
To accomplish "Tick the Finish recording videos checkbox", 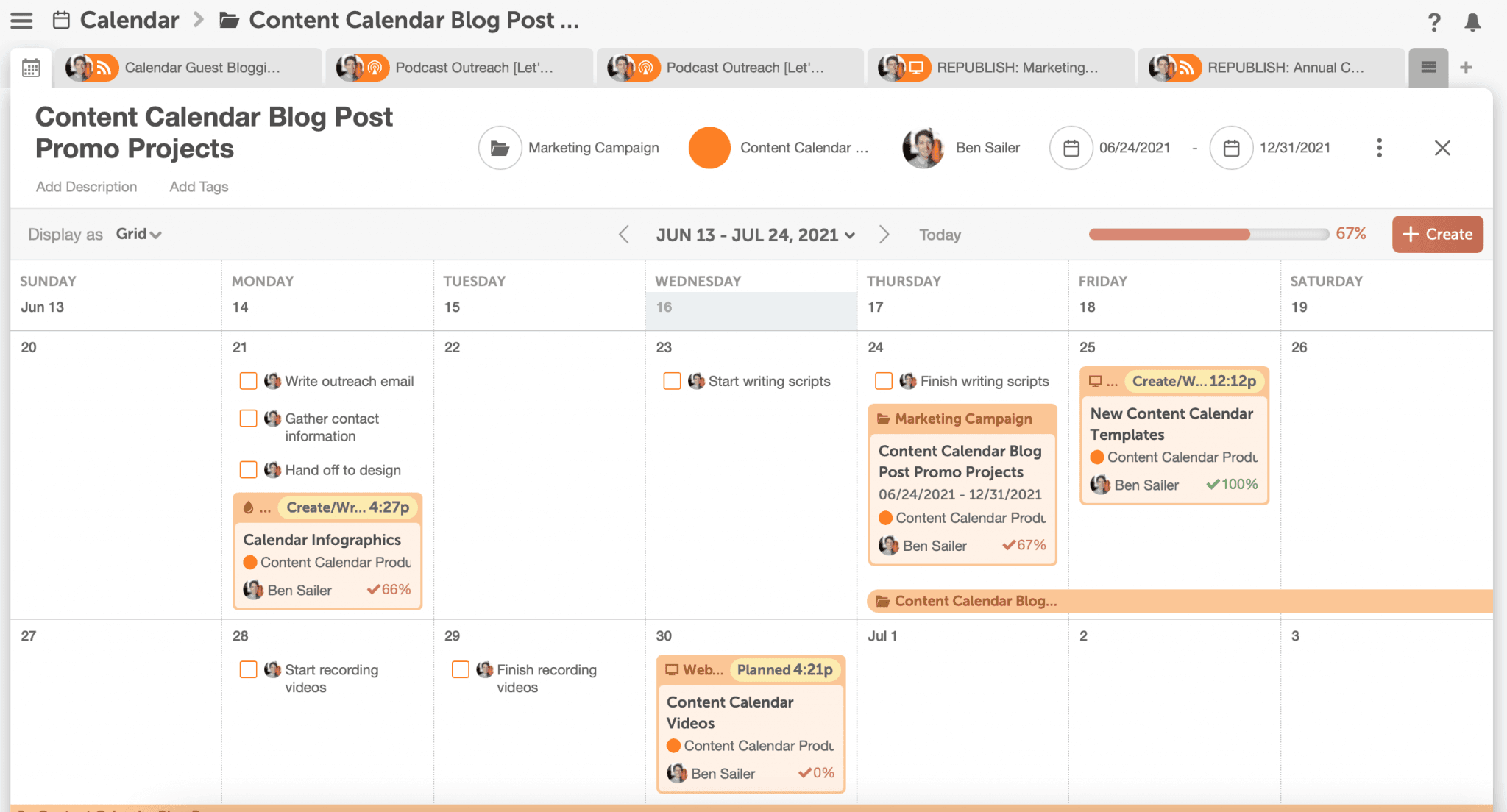I will (461, 669).
